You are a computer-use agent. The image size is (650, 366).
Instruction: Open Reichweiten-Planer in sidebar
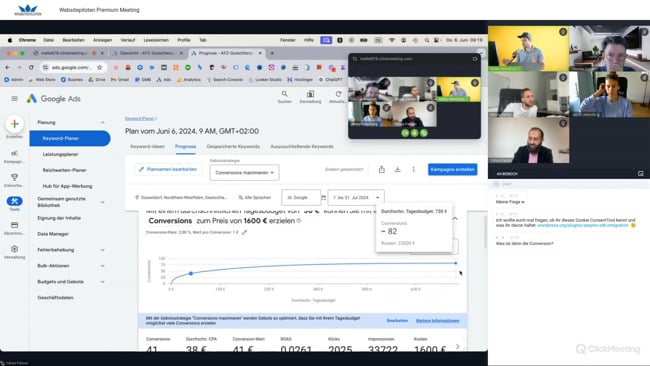[x=65, y=170]
